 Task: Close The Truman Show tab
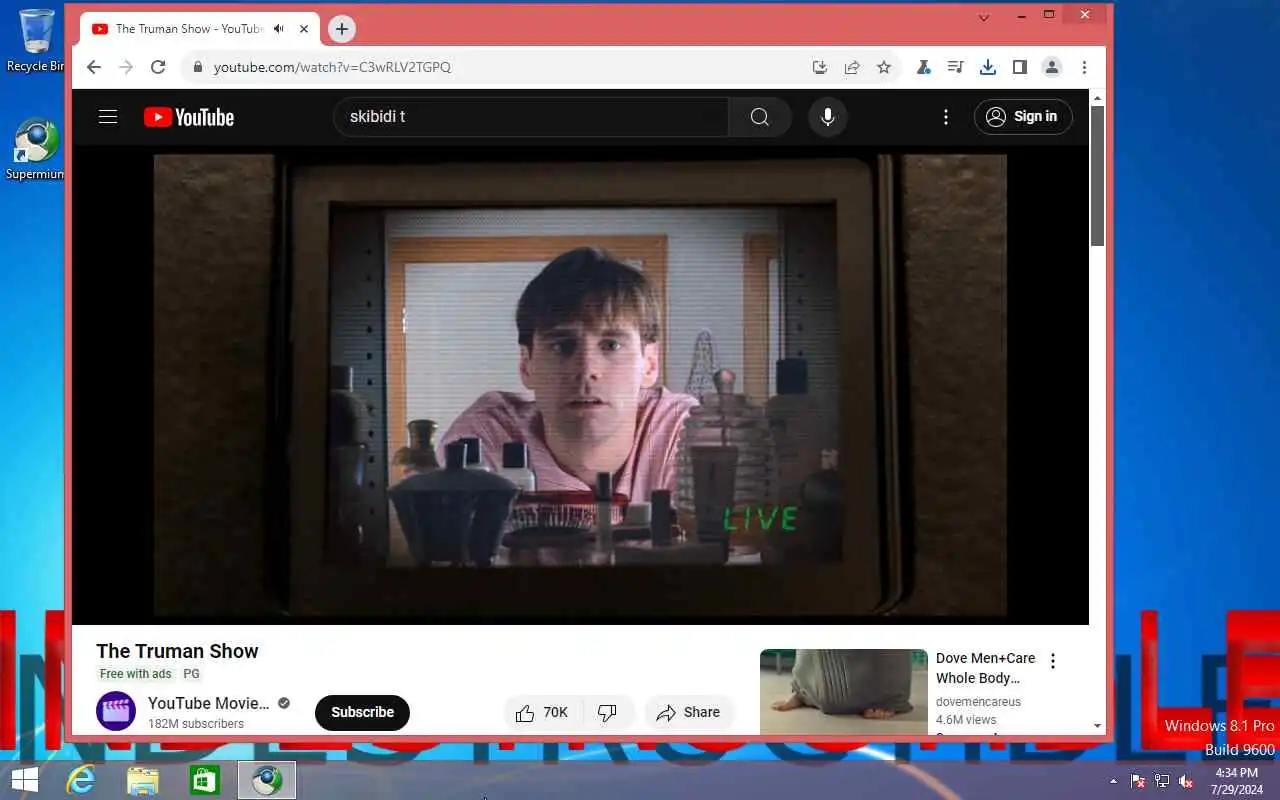pyautogui.click(x=304, y=29)
